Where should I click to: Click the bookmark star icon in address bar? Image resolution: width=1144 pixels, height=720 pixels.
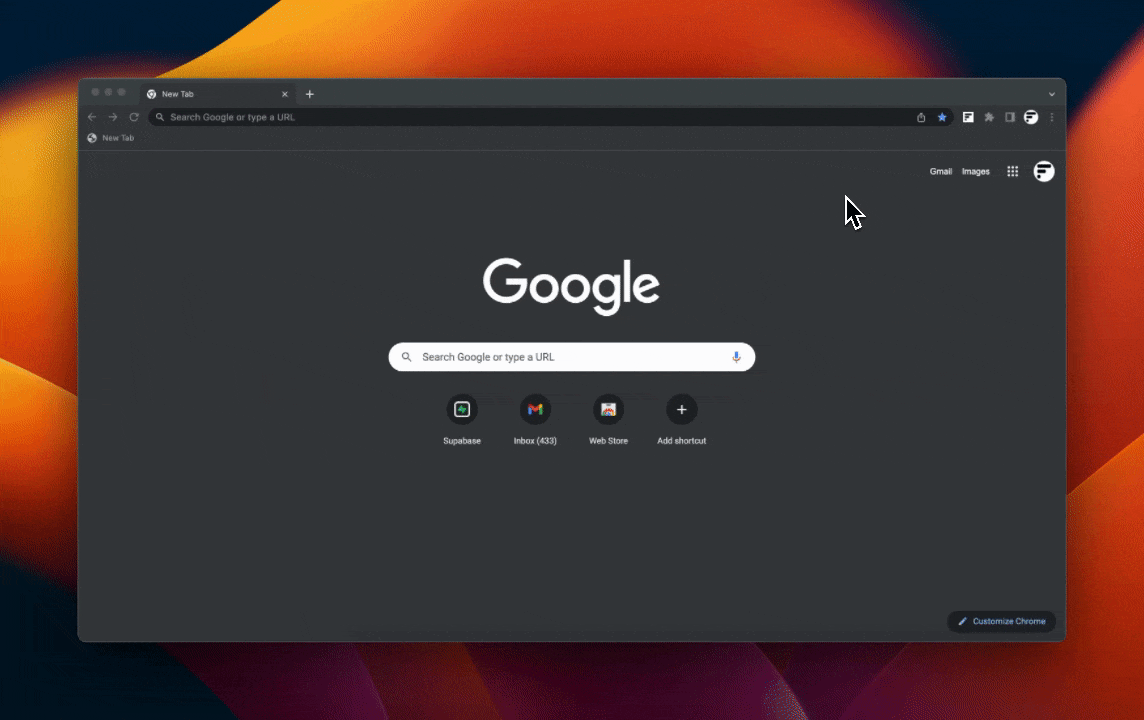[942, 117]
